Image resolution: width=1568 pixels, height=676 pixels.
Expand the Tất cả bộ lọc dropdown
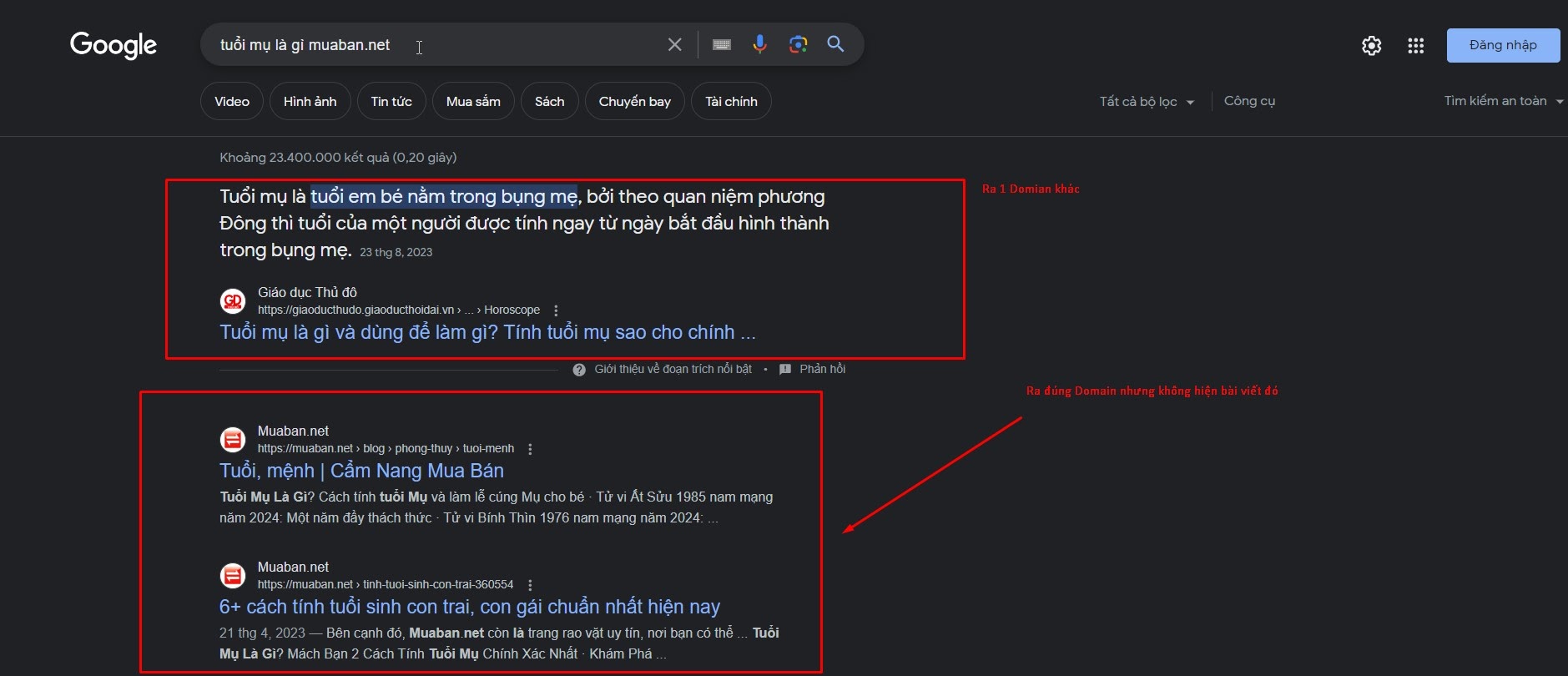(x=1147, y=102)
